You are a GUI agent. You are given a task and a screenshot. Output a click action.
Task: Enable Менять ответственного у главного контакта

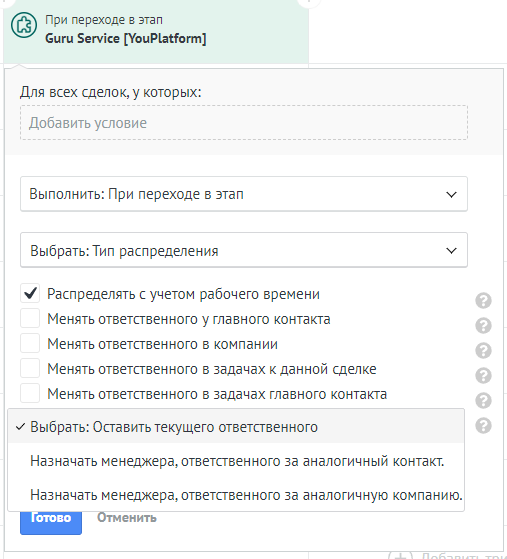[x=30, y=318]
